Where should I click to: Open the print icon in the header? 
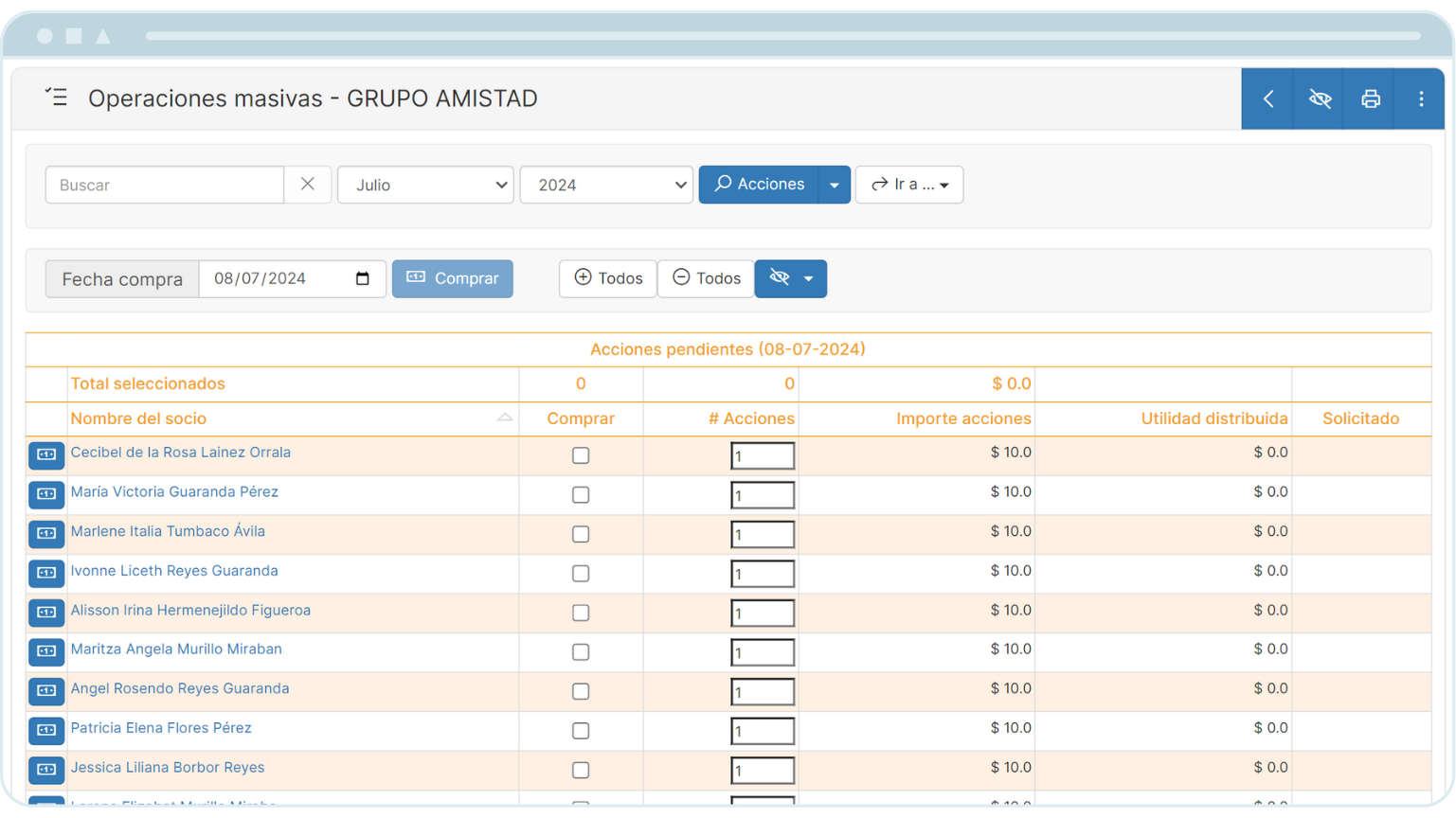tap(1370, 98)
